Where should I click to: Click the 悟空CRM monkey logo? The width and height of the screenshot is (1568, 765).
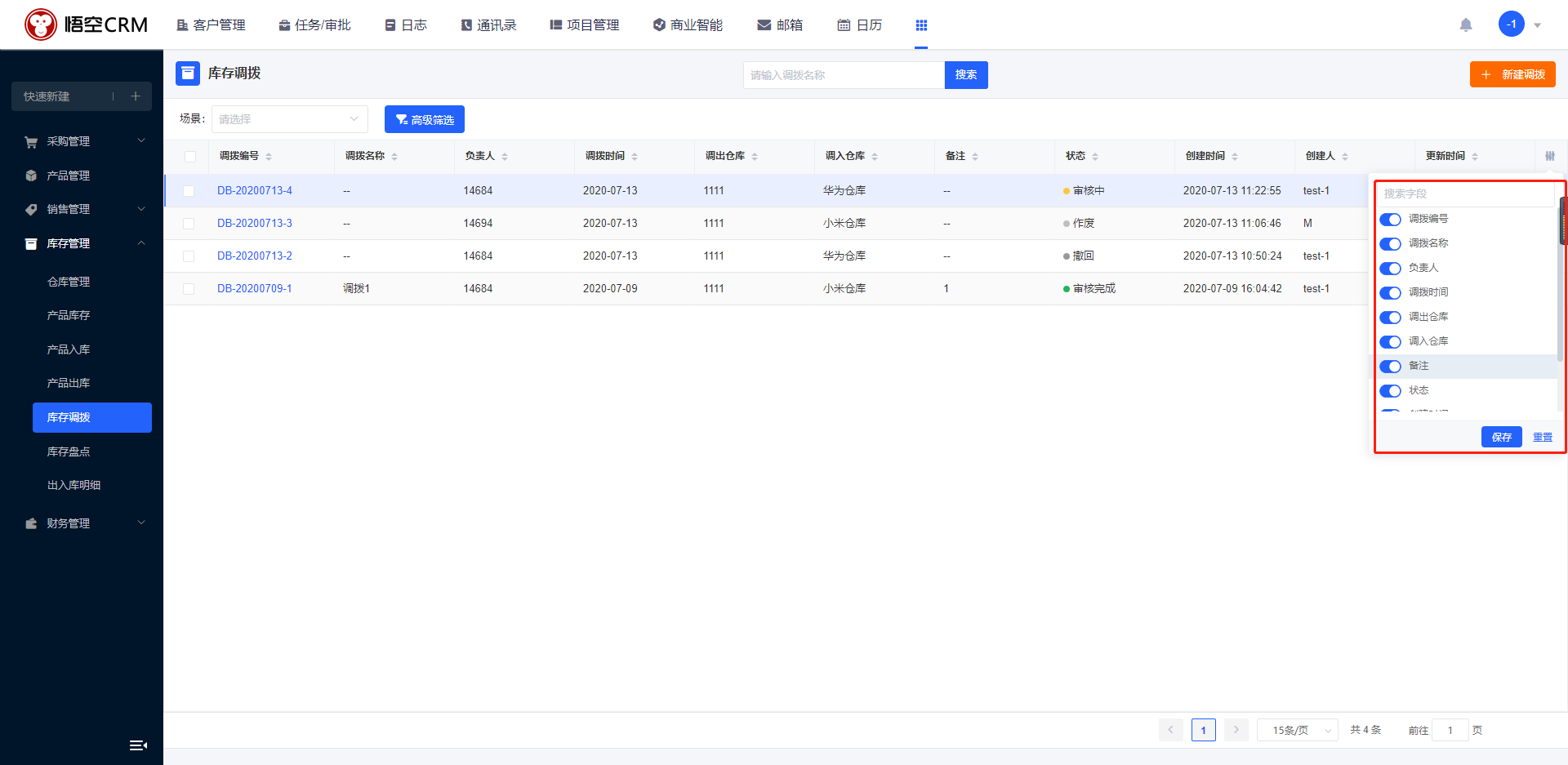point(41,24)
